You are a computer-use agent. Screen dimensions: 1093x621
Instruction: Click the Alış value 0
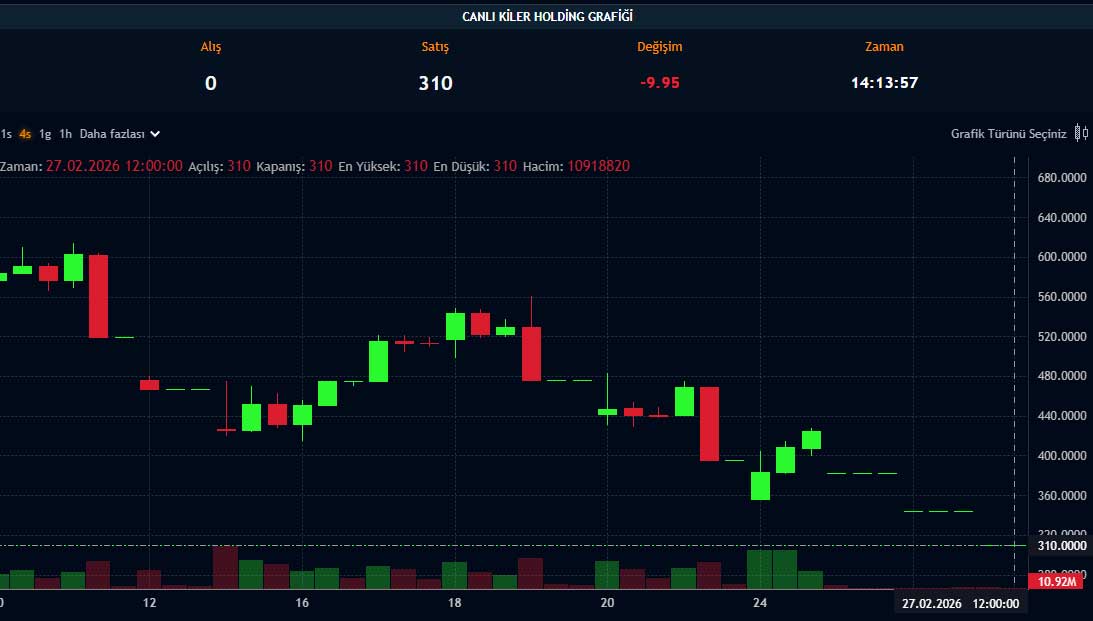click(210, 83)
